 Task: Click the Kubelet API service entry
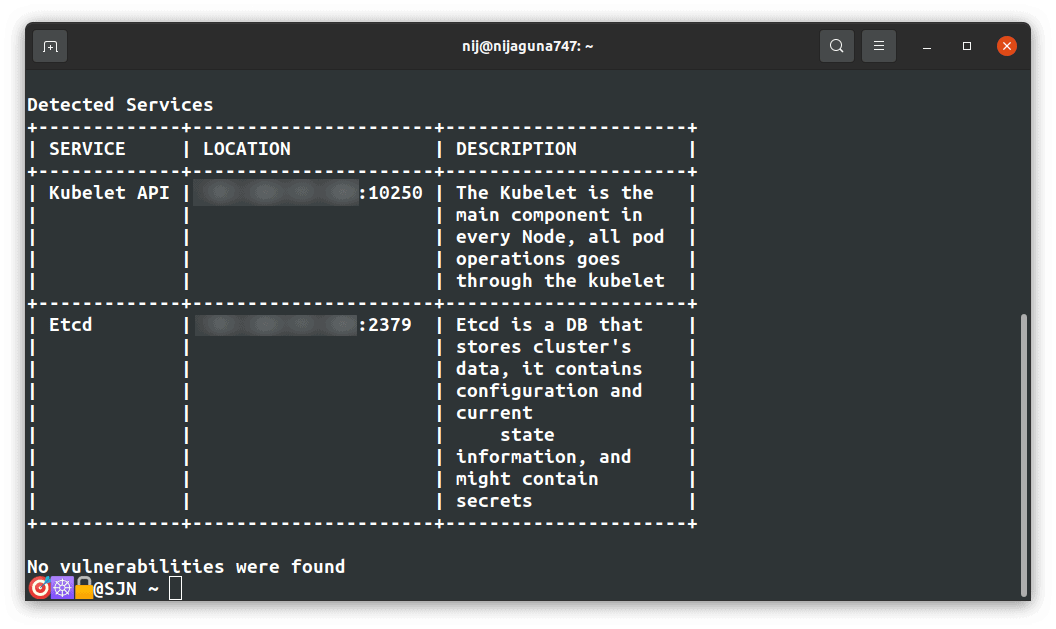[109, 193]
